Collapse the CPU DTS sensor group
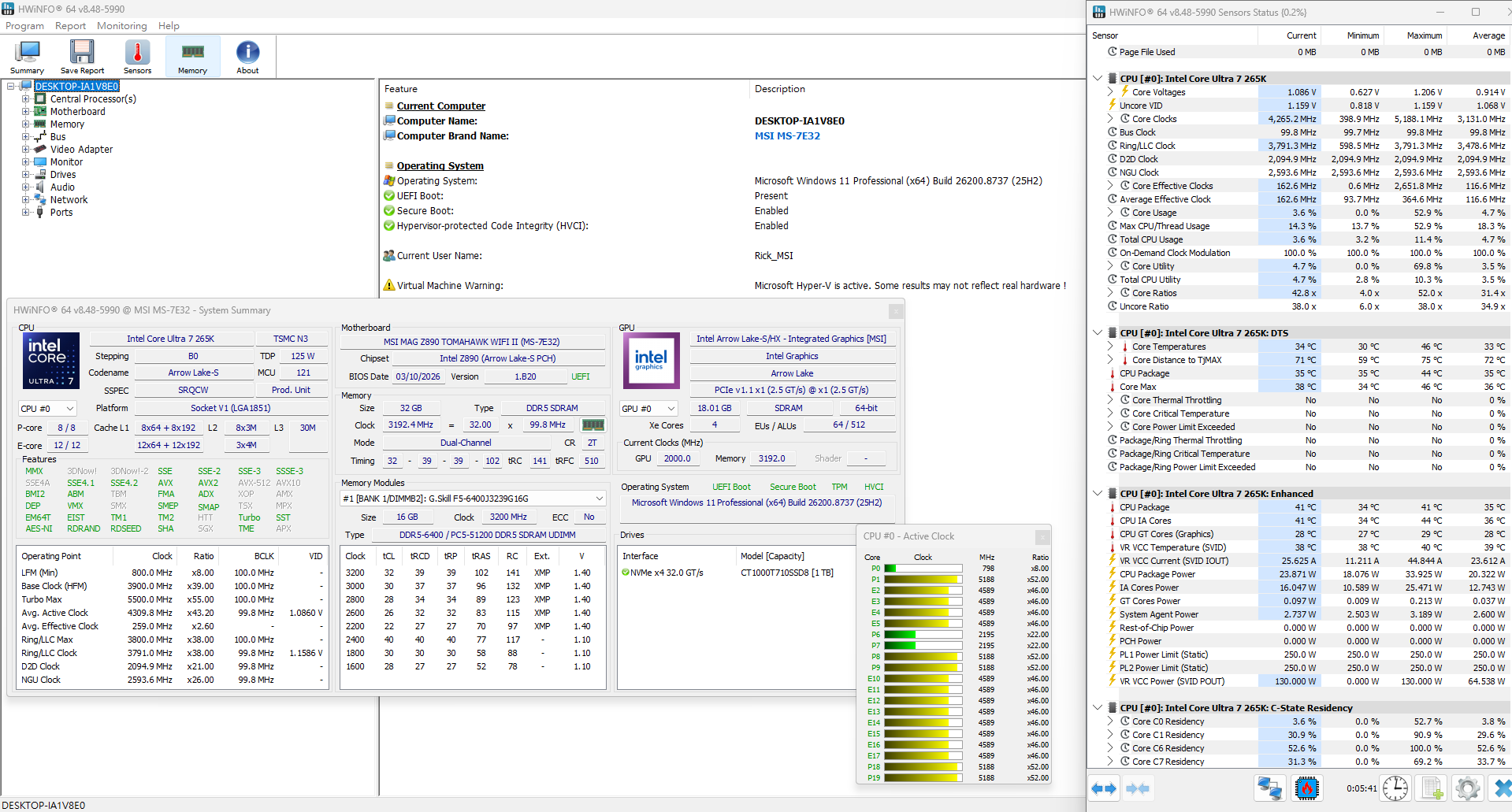The height and width of the screenshot is (812, 1512). pyautogui.click(x=1098, y=333)
